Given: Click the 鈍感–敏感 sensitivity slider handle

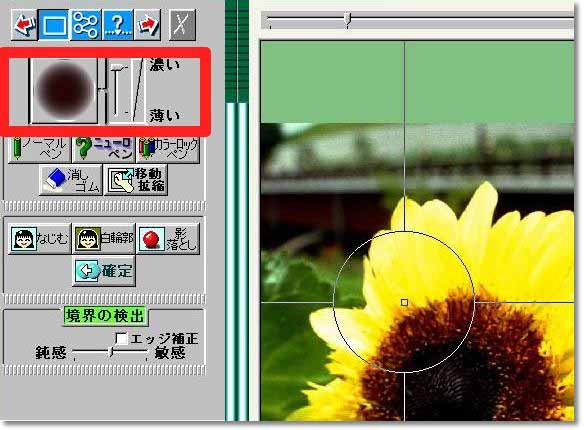Looking at the screenshot, I should [111, 351].
